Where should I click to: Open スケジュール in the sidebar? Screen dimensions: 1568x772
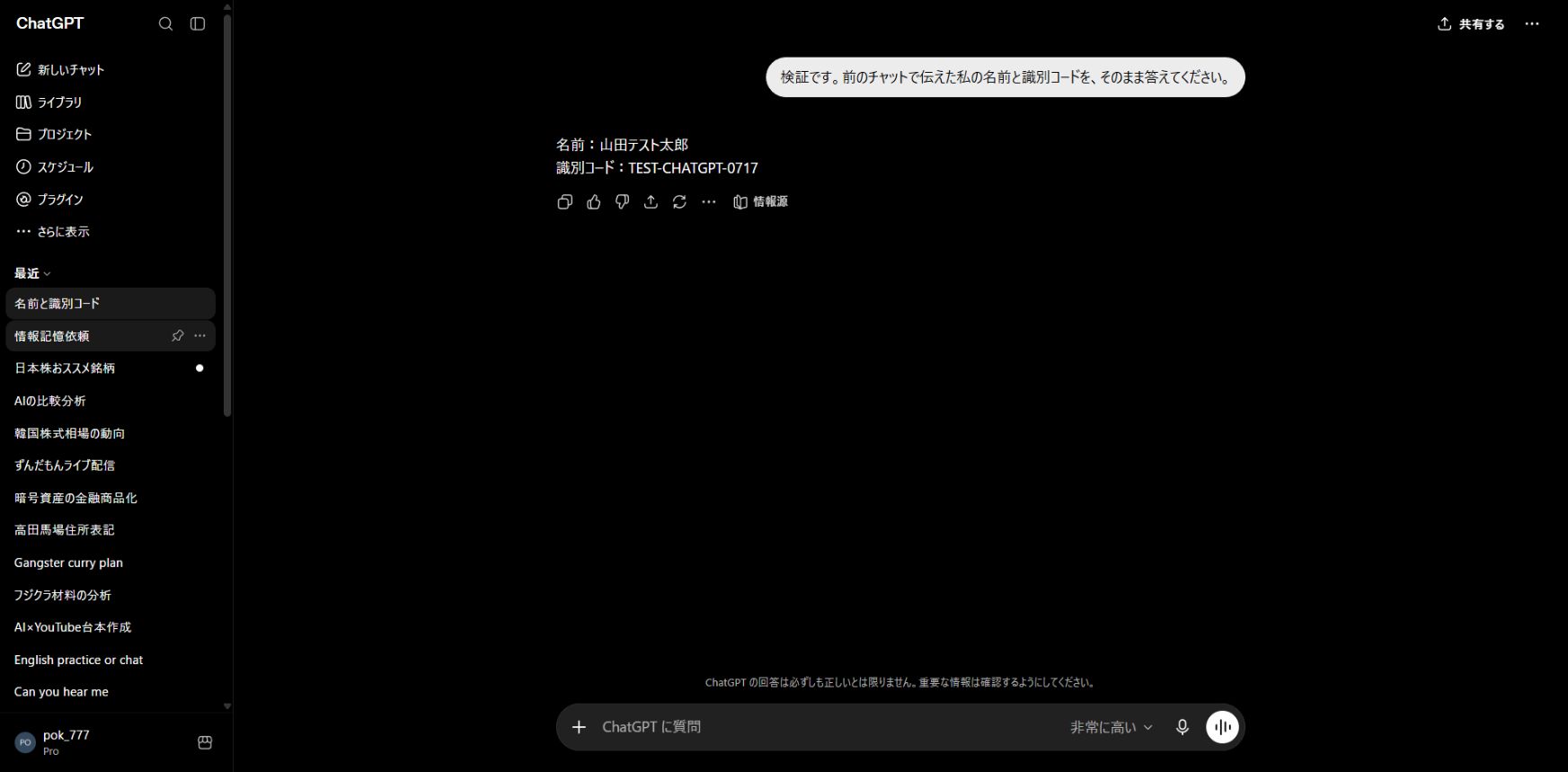click(110, 166)
